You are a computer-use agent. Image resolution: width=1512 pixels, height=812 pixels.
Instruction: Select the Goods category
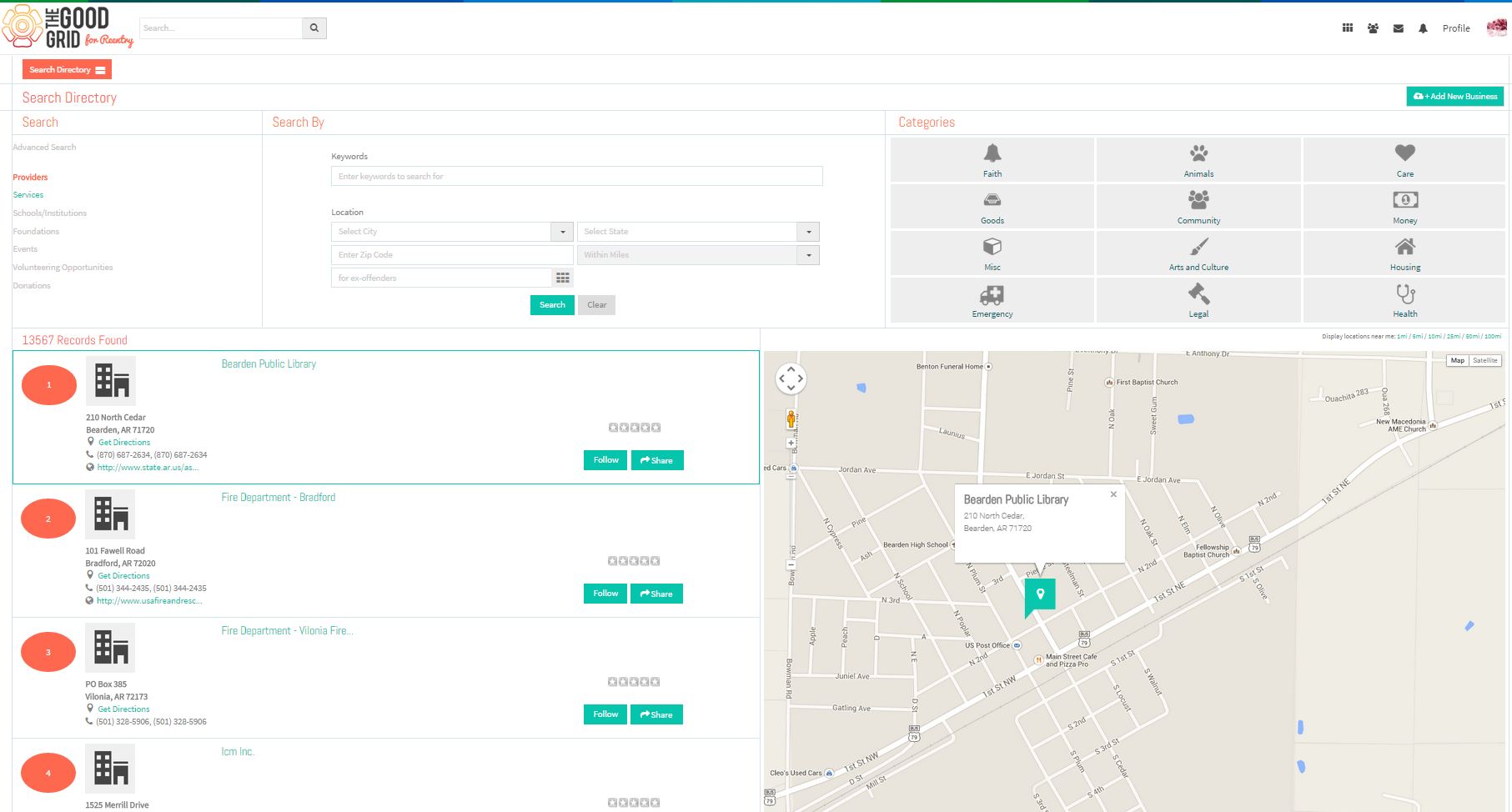click(x=992, y=207)
